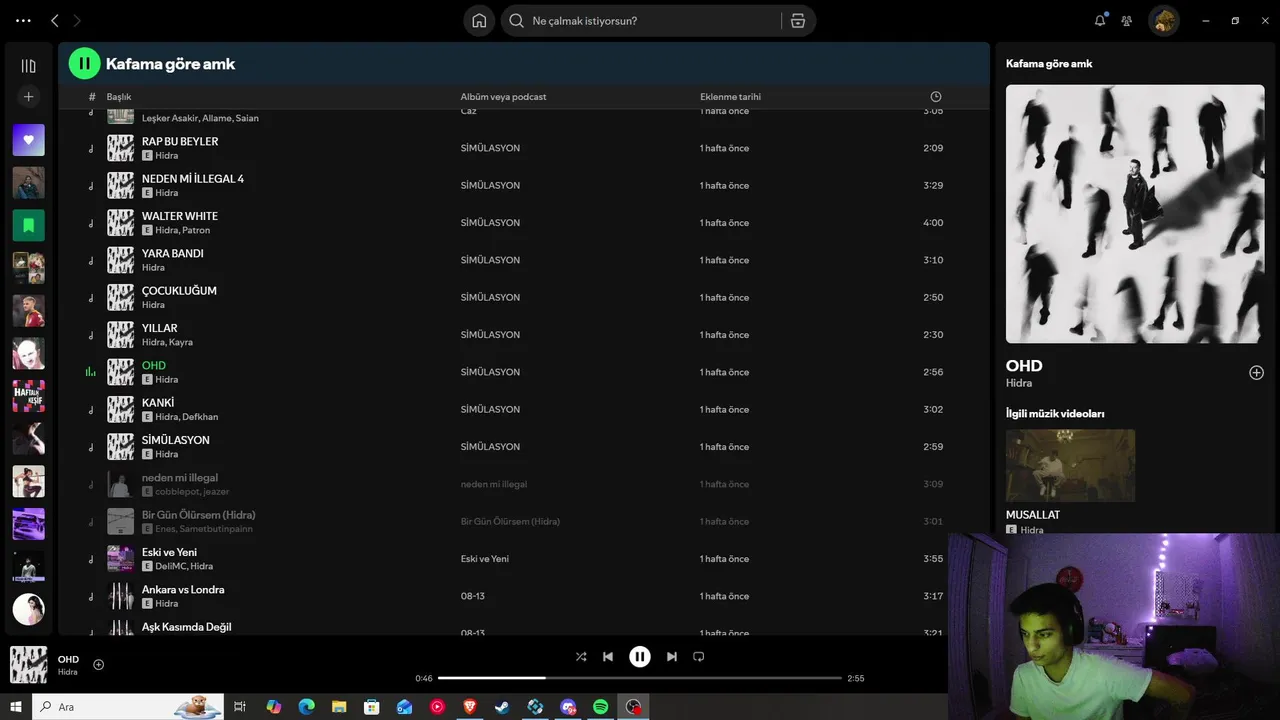Open Task View on the taskbar
The height and width of the screenshot is (720, 1280).
[240, 707]
